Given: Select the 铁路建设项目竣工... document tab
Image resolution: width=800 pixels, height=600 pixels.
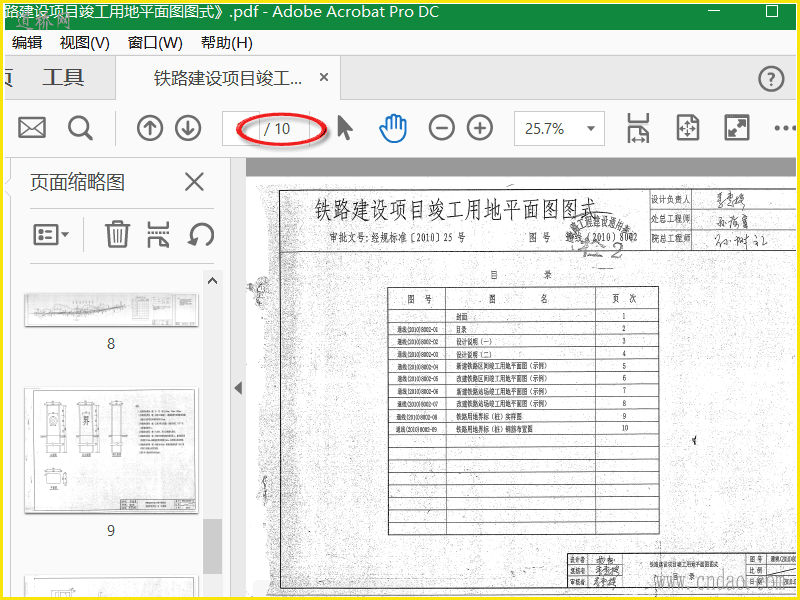Looking at the screenshot, I should point(228,78).
